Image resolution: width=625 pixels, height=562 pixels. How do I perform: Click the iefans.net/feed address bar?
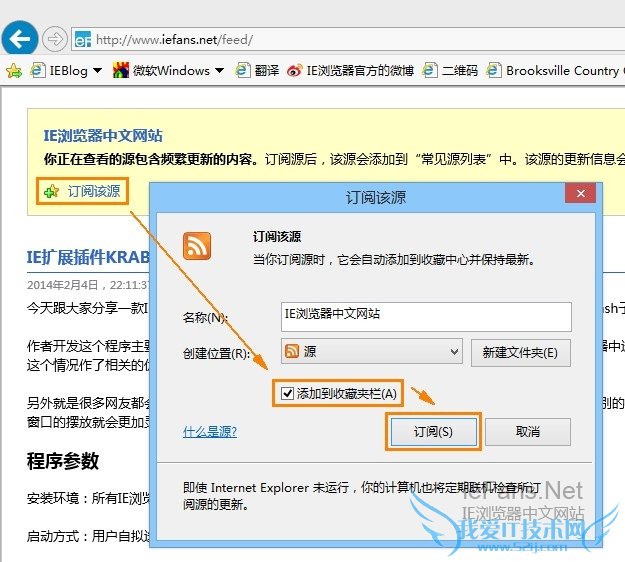coord(348,39)
